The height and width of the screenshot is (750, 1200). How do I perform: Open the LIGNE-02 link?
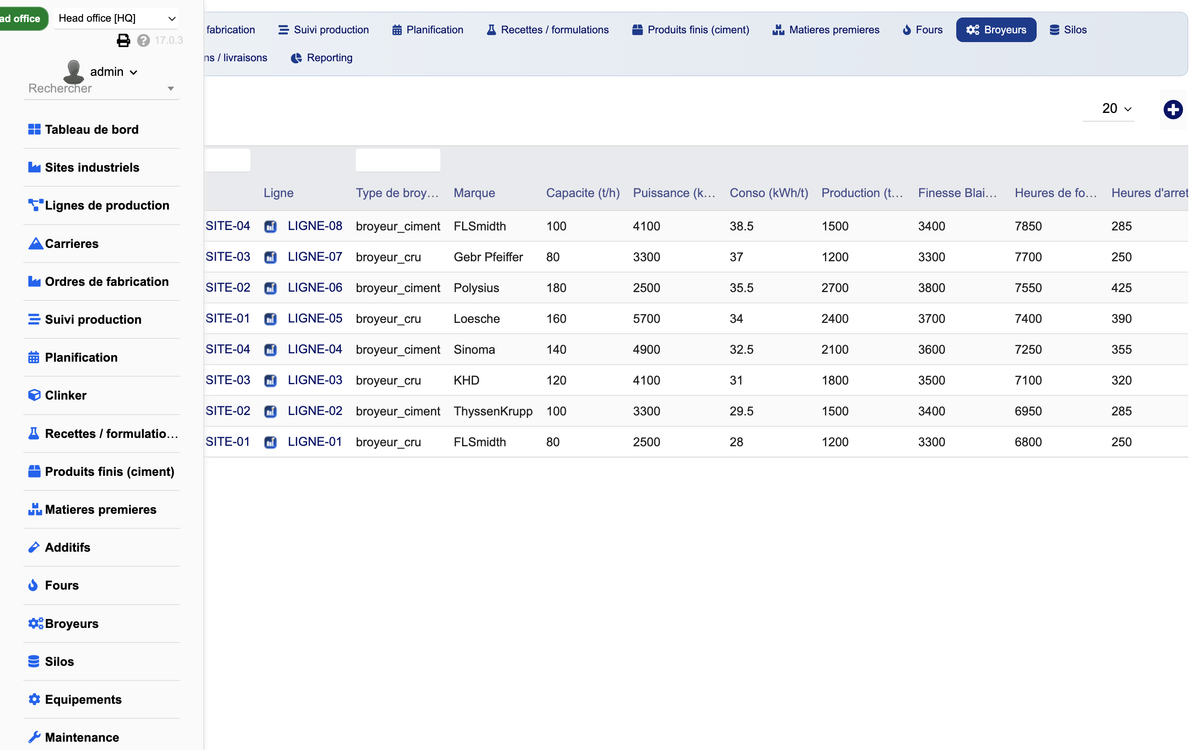pos(315,411)
